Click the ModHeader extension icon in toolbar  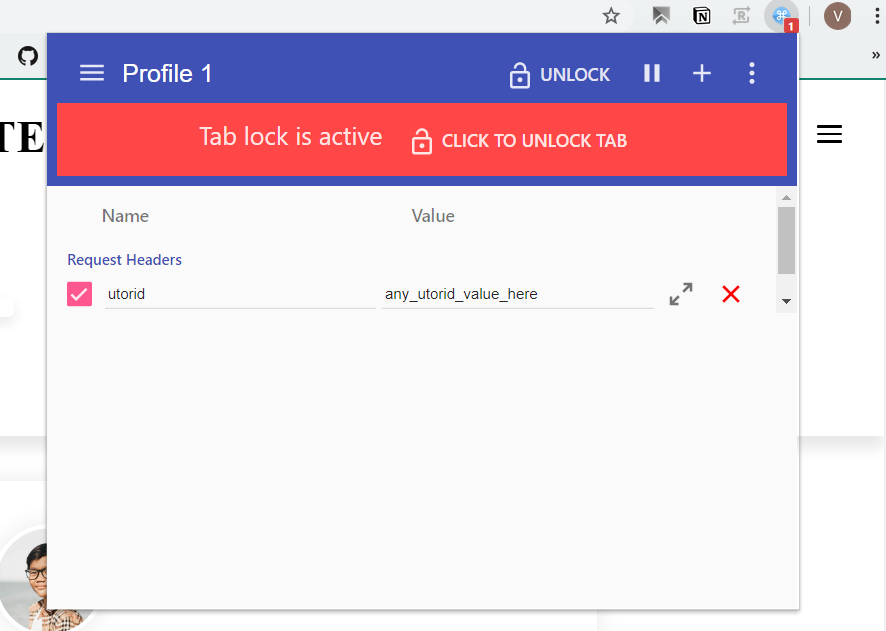tap(781, 16)
